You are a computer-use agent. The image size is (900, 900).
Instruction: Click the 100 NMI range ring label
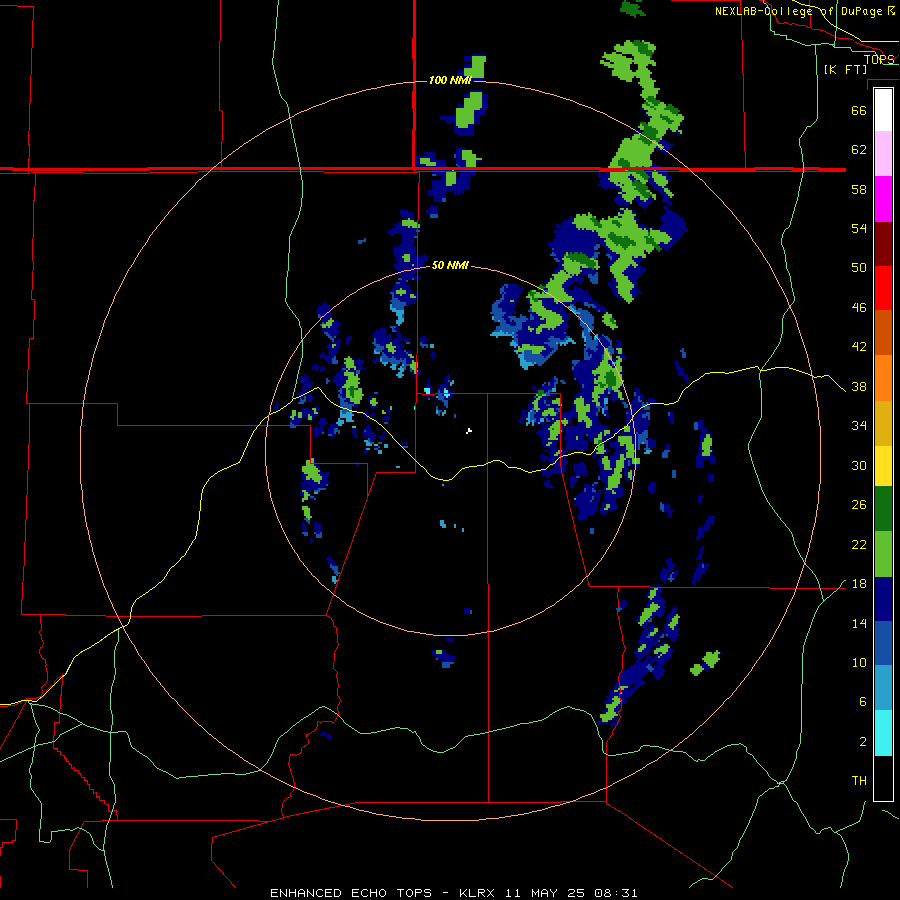click(450, 80)
